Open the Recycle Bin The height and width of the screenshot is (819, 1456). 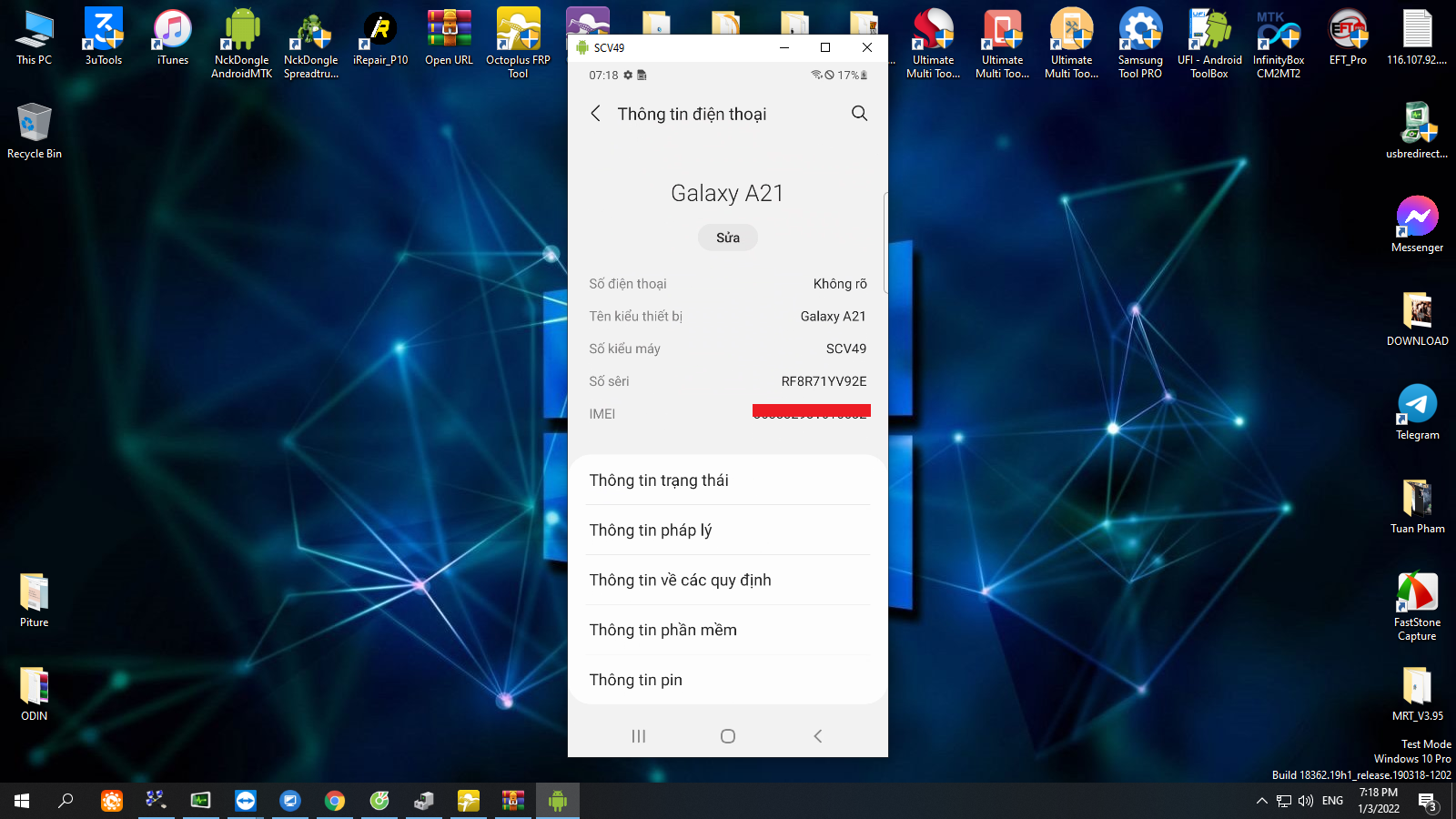35,131
